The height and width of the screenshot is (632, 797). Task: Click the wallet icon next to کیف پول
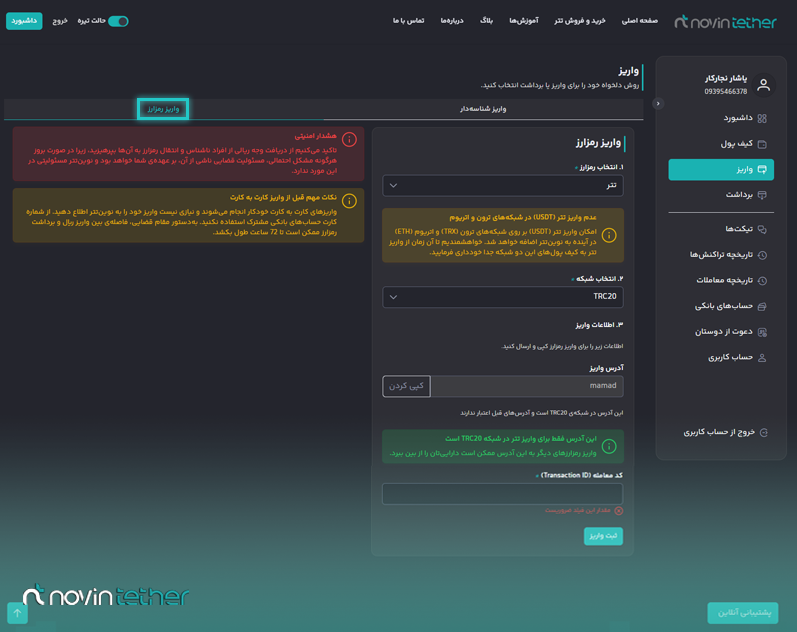[762, 144]
